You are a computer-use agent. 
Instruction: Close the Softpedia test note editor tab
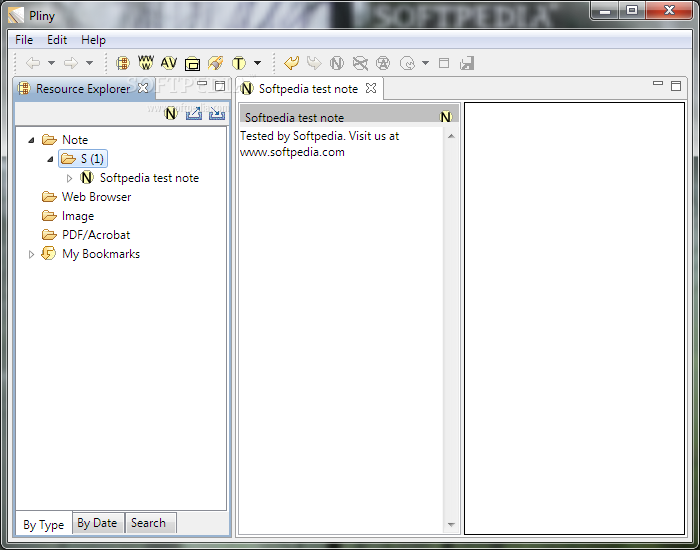pos(371,88)
